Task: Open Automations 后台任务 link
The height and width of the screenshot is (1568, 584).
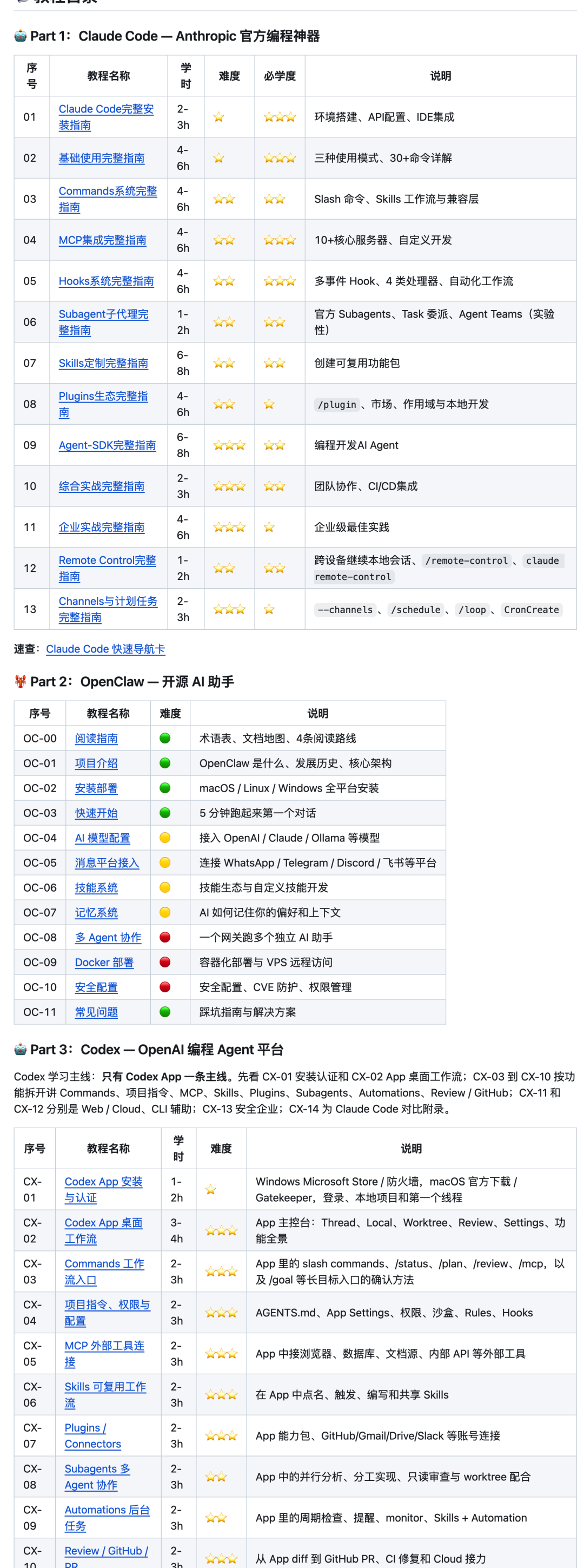Action: pyautogui.click(x=107, y=1518)
